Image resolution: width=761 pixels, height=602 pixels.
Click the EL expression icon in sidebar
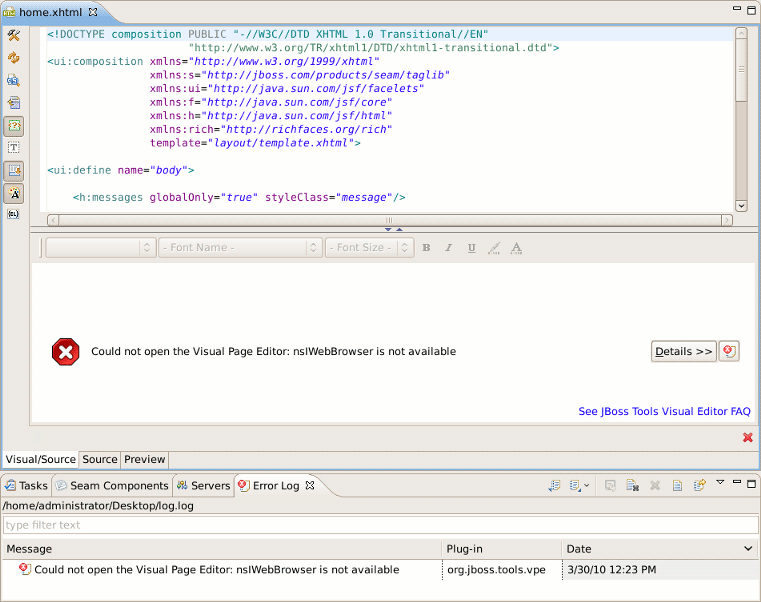click(x=14, y=214)
